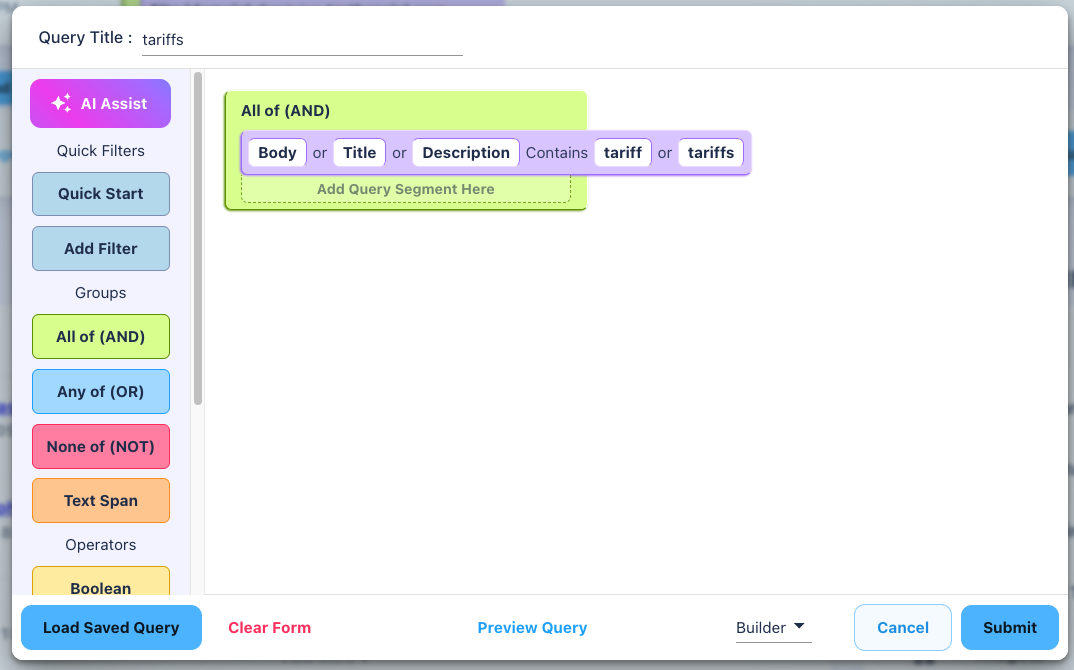Edit the 'tariff' keyword value
Viewport: 1074px width, 670px height.
point(623,153)
